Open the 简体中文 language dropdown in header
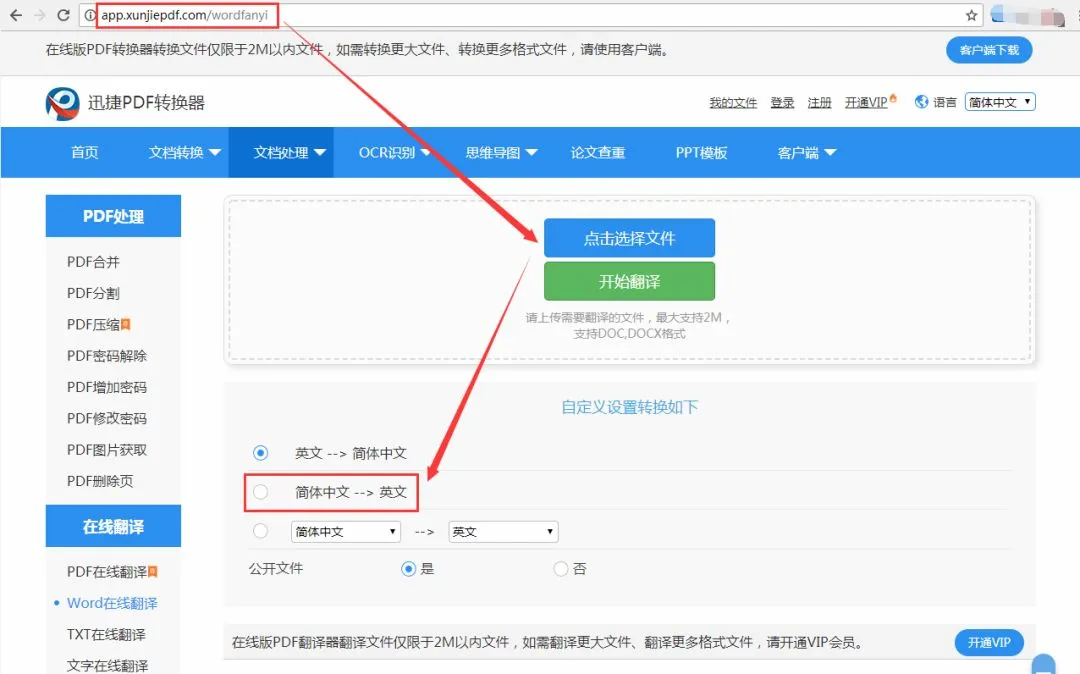 tap(1000, 102)
